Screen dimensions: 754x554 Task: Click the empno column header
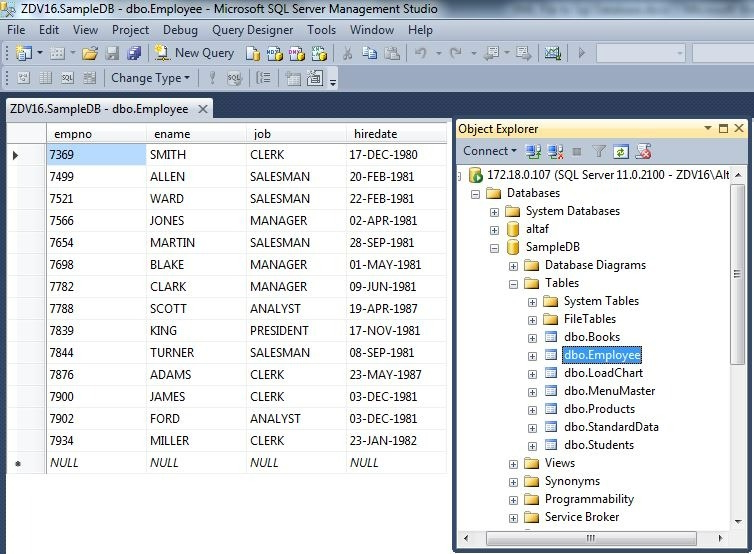pos(96,134)
